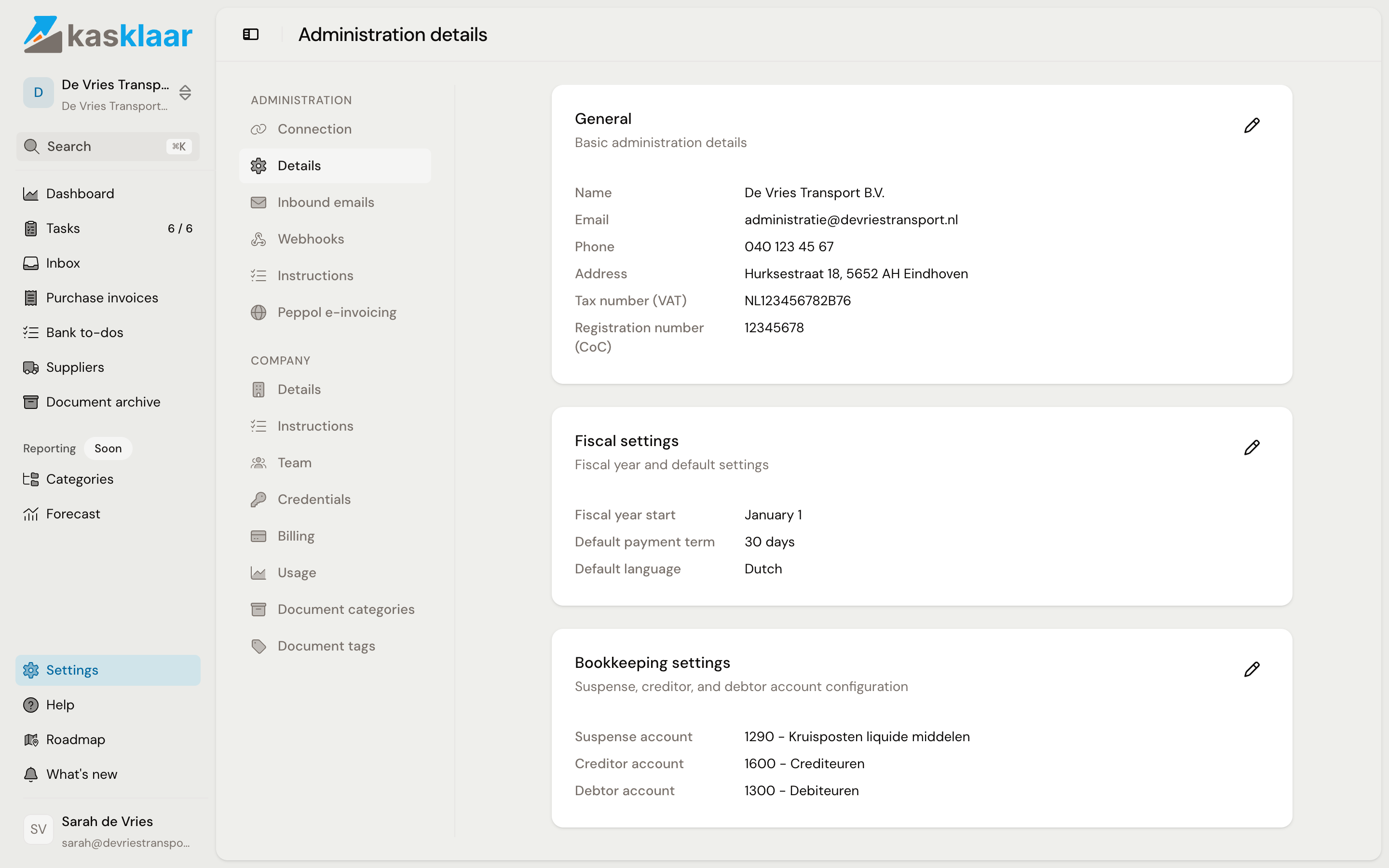Click the suspense account value 1290 - Kruisposten liquide middelen

point(857,737)
